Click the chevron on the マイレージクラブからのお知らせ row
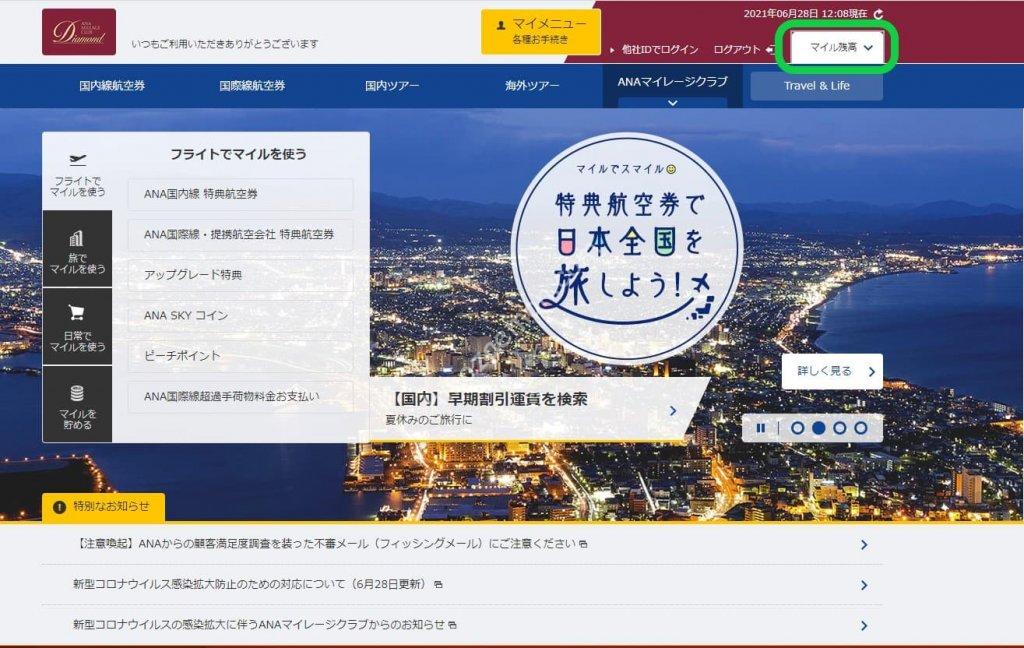 [x=864, y=625]
